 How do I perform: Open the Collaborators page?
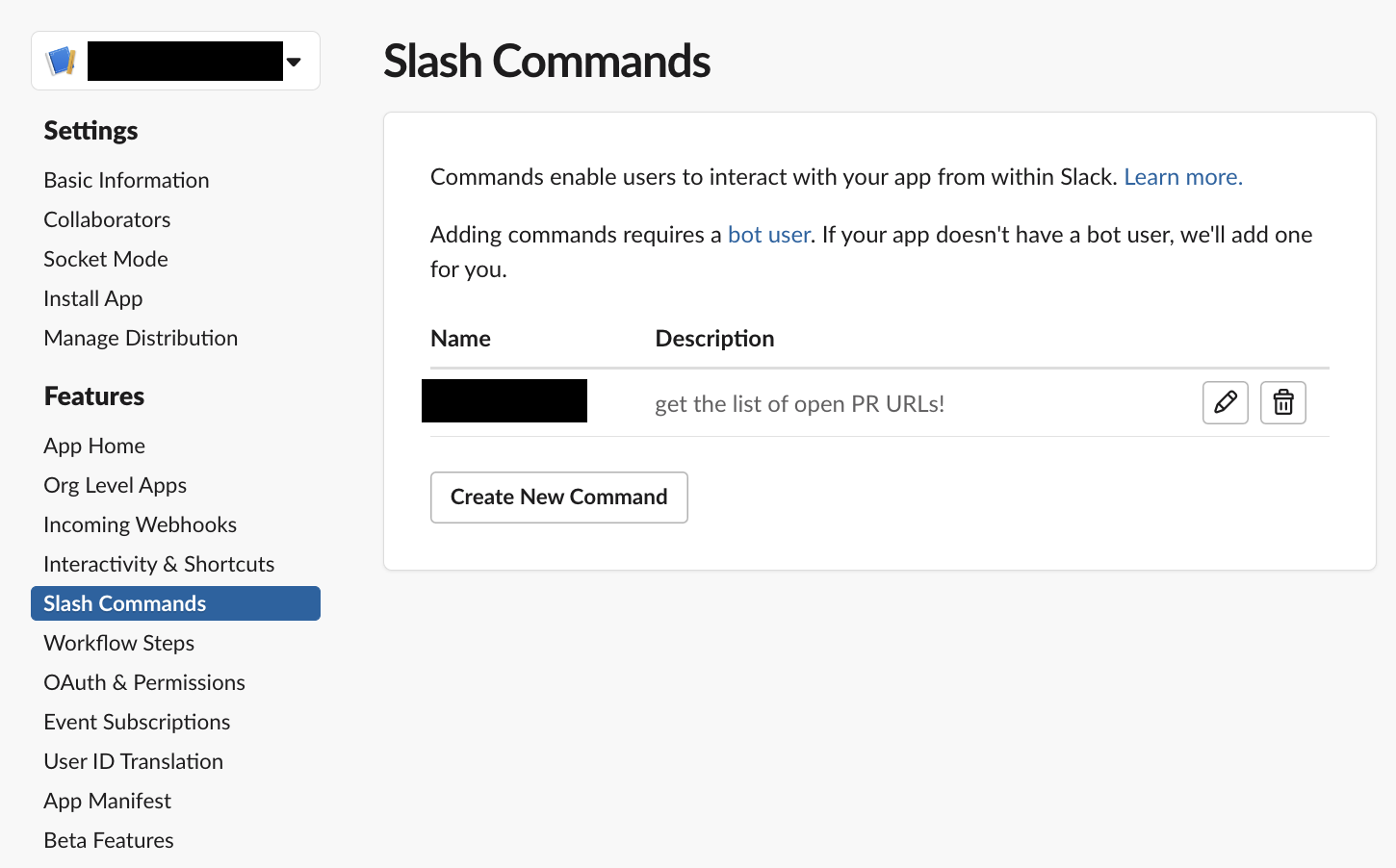point(107,219)
